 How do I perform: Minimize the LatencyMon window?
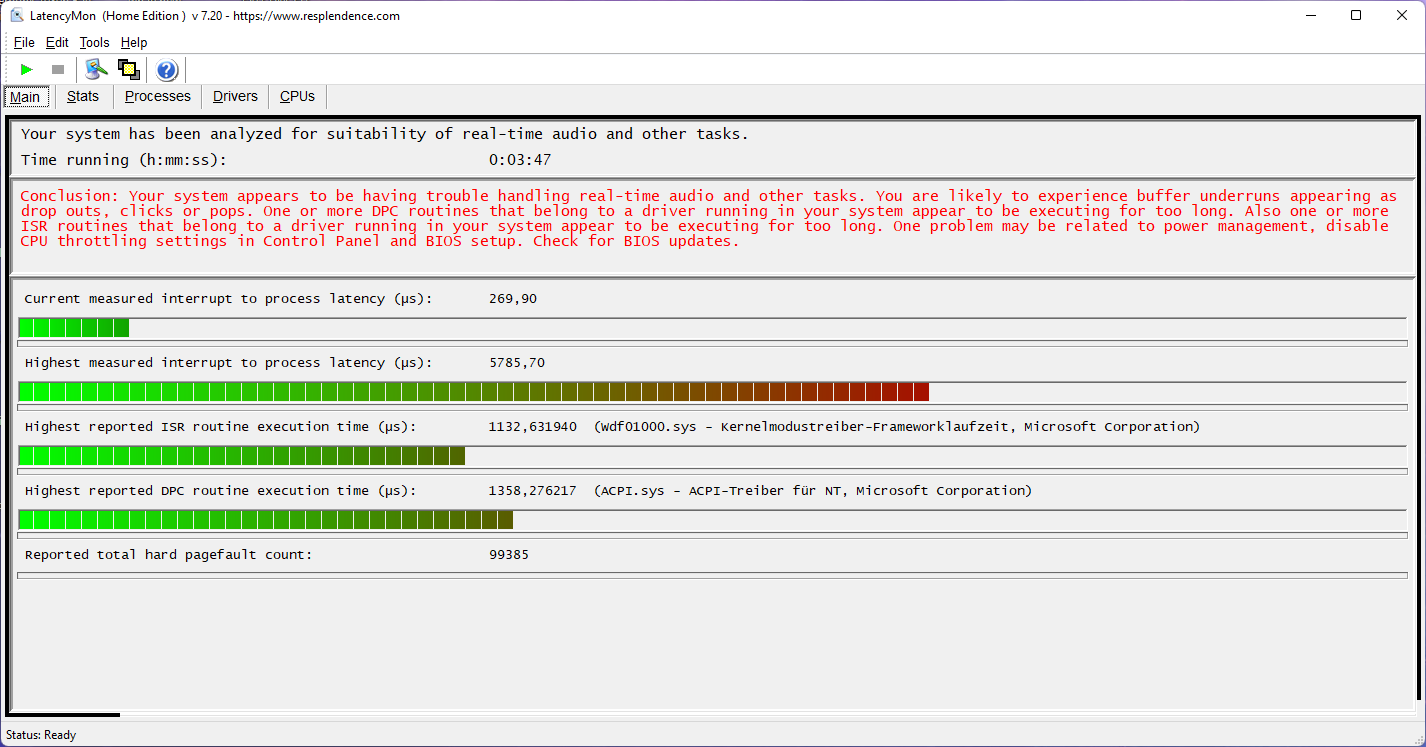pos(1310,15)
